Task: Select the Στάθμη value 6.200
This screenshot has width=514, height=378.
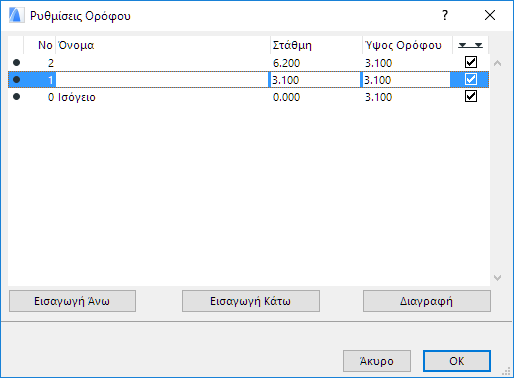Action: tap(286, 63)
